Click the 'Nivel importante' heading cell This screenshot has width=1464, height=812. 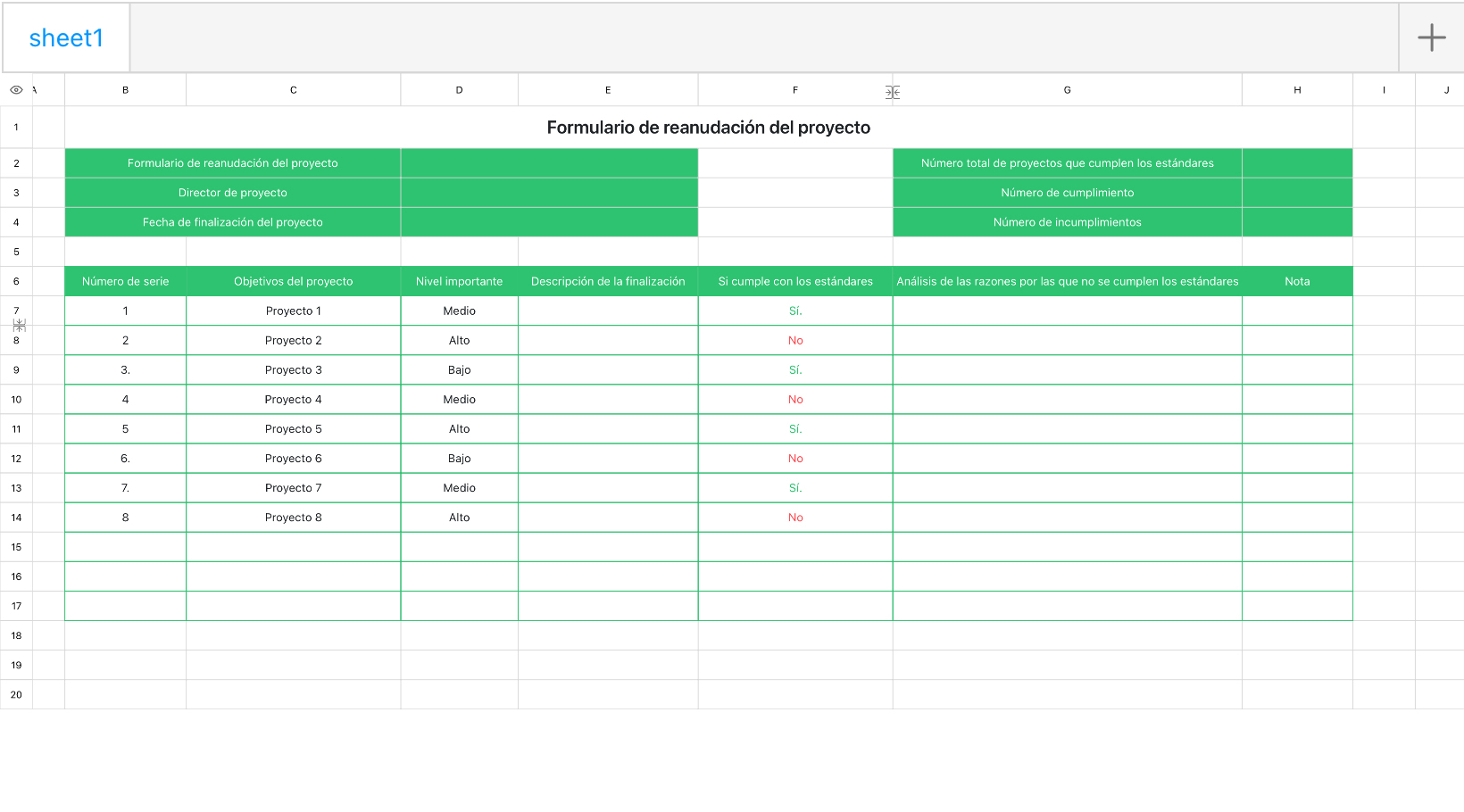tap(460, 281)
